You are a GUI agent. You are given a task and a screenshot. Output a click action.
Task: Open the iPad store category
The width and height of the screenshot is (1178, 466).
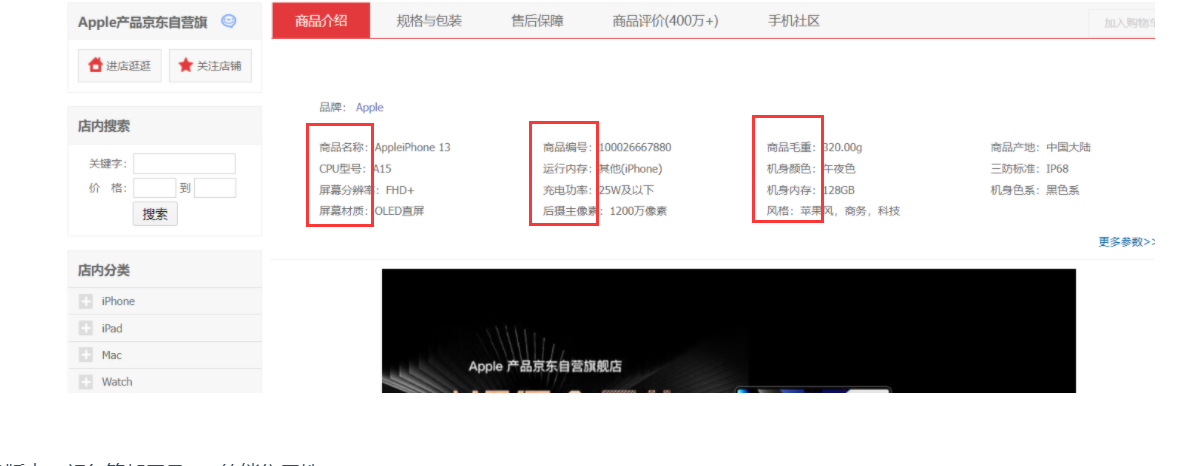click(112, 328)
